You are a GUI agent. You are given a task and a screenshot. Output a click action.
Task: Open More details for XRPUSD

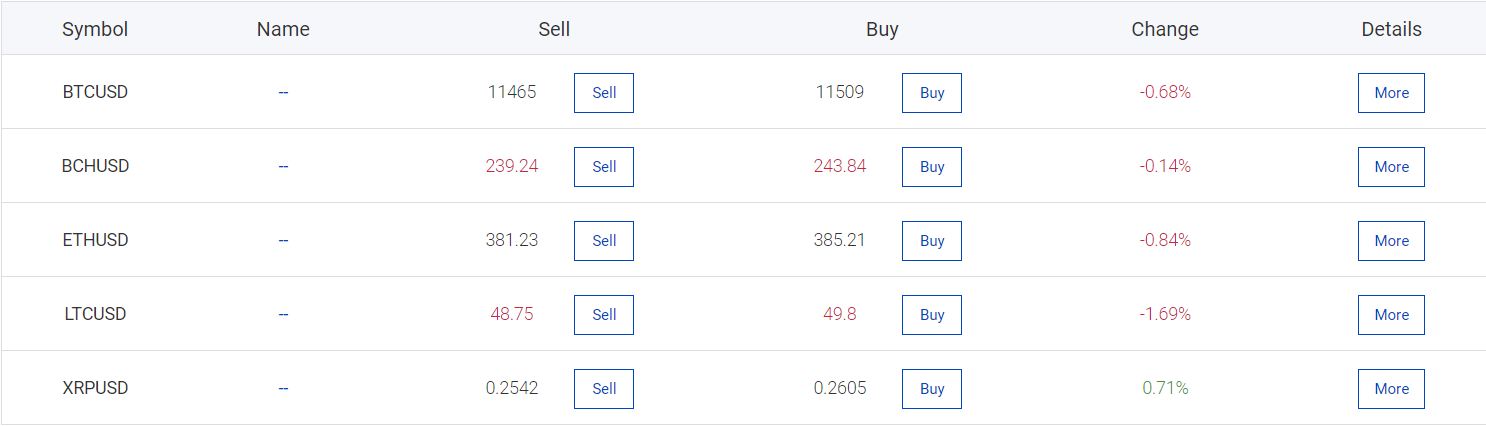tap(1391, 389)
